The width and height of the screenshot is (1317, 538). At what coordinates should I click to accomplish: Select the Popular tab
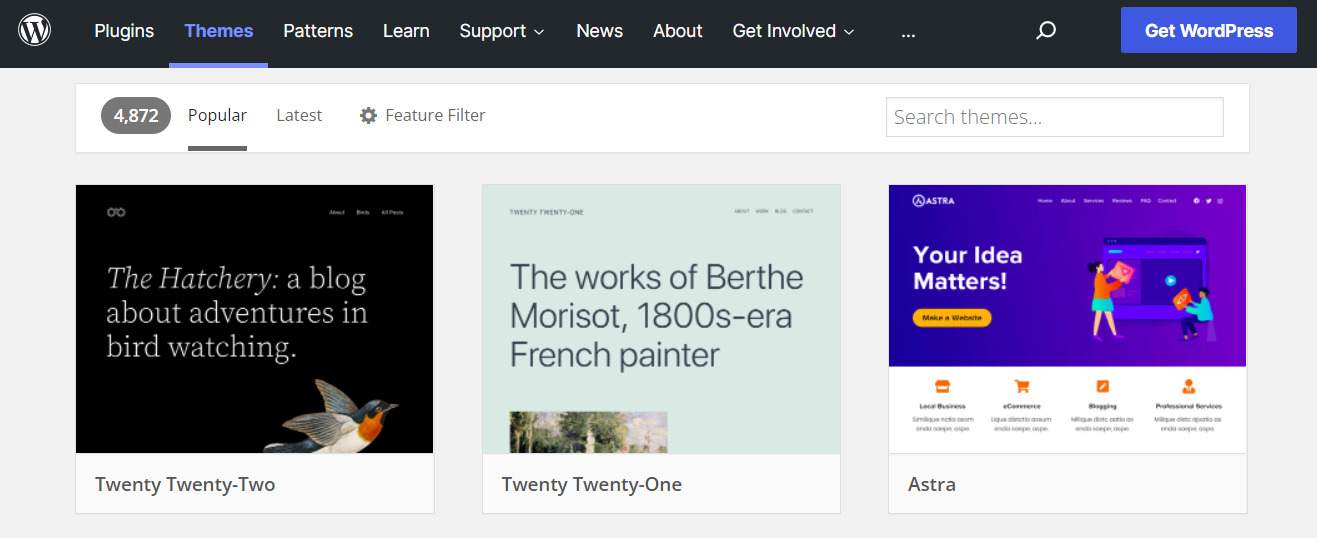pos(217,116)
